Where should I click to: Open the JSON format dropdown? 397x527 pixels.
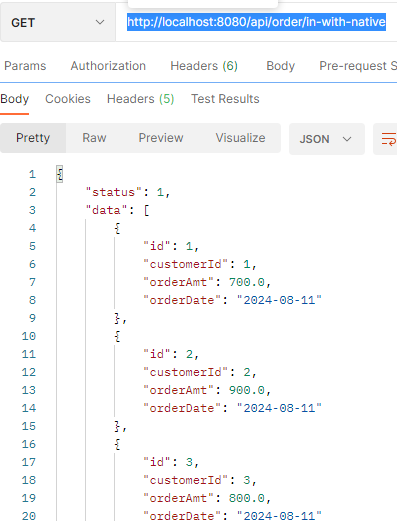coord(327,139)
